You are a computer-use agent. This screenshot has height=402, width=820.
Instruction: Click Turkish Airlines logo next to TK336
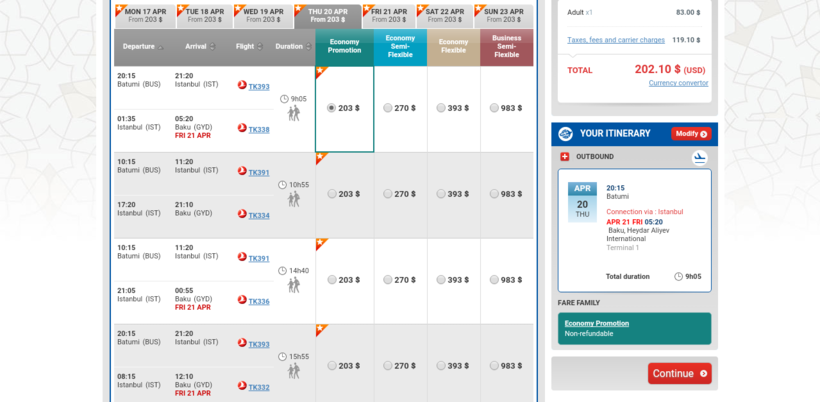pos(242,300)
